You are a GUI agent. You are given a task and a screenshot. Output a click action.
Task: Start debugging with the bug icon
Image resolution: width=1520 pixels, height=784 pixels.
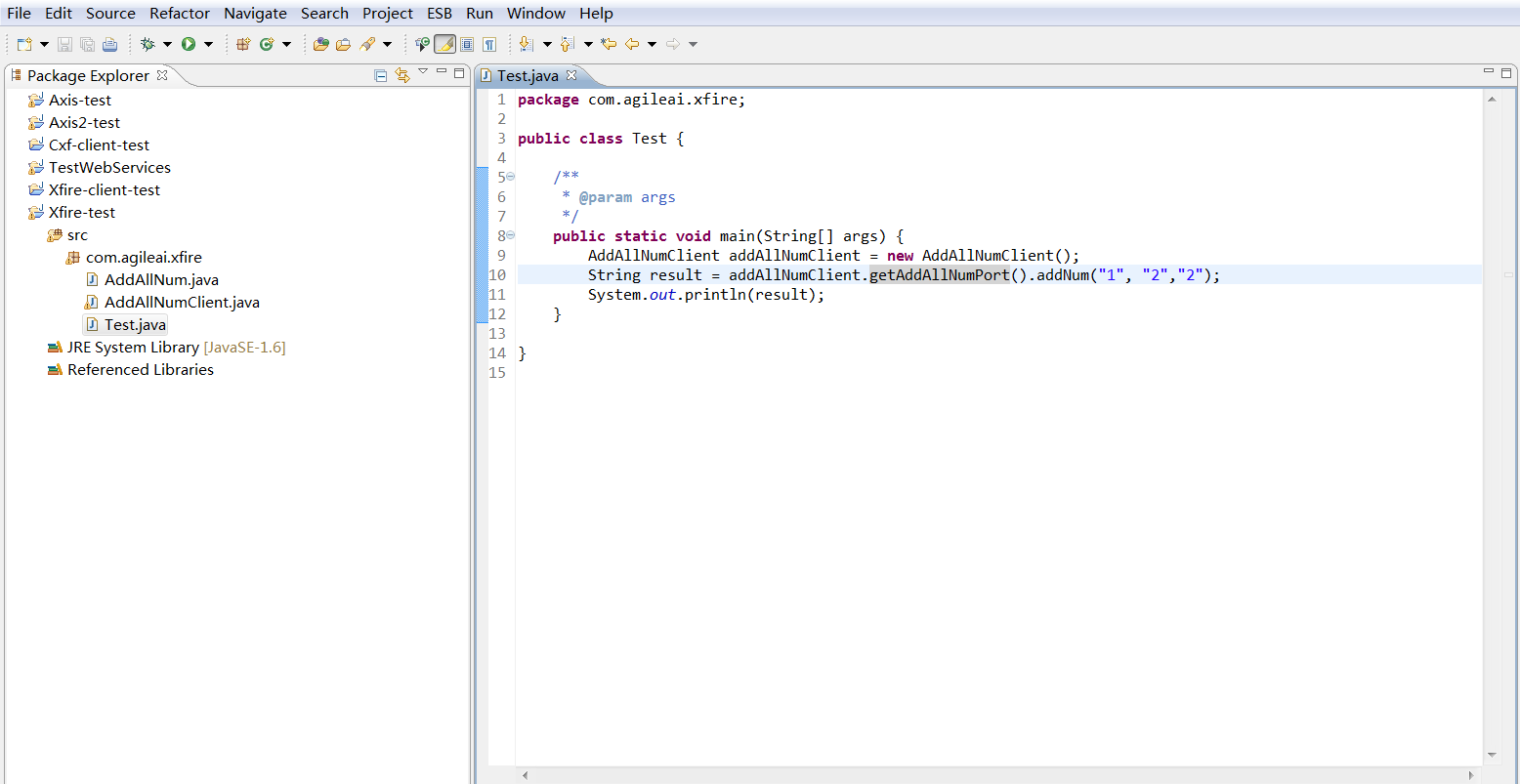[148, 44]
